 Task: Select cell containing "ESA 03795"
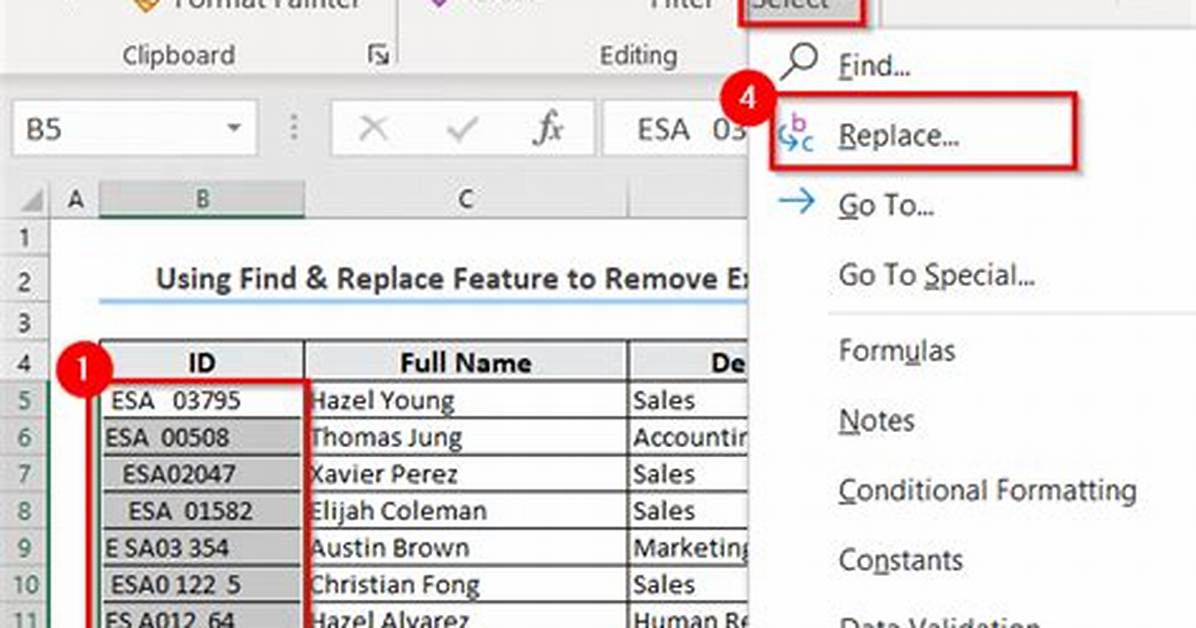coord(202,400)
